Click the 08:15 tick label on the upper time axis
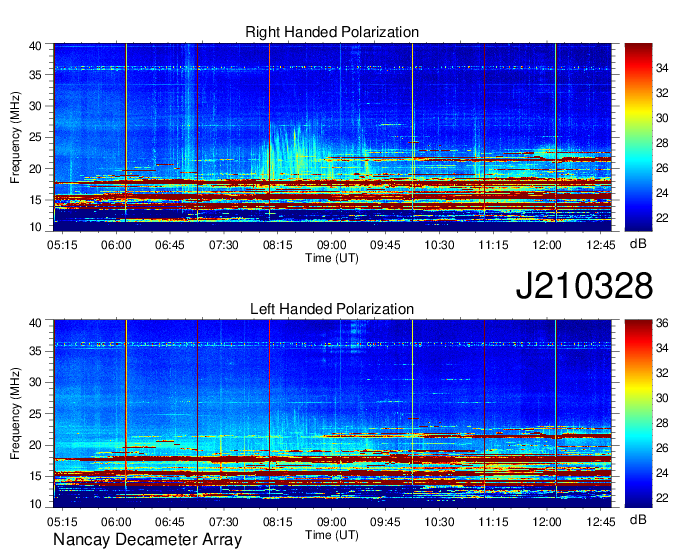680x552 pixels. click(278, 245)
